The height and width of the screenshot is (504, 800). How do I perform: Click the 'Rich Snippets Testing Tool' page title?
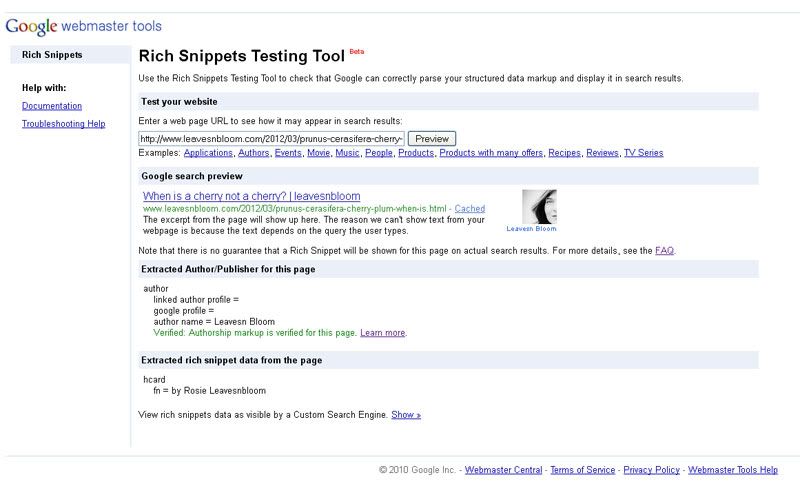point(242,56)
